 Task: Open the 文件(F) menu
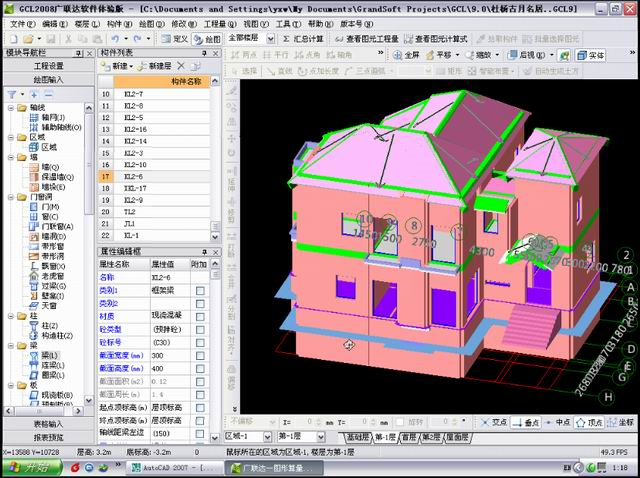[22, 24]
